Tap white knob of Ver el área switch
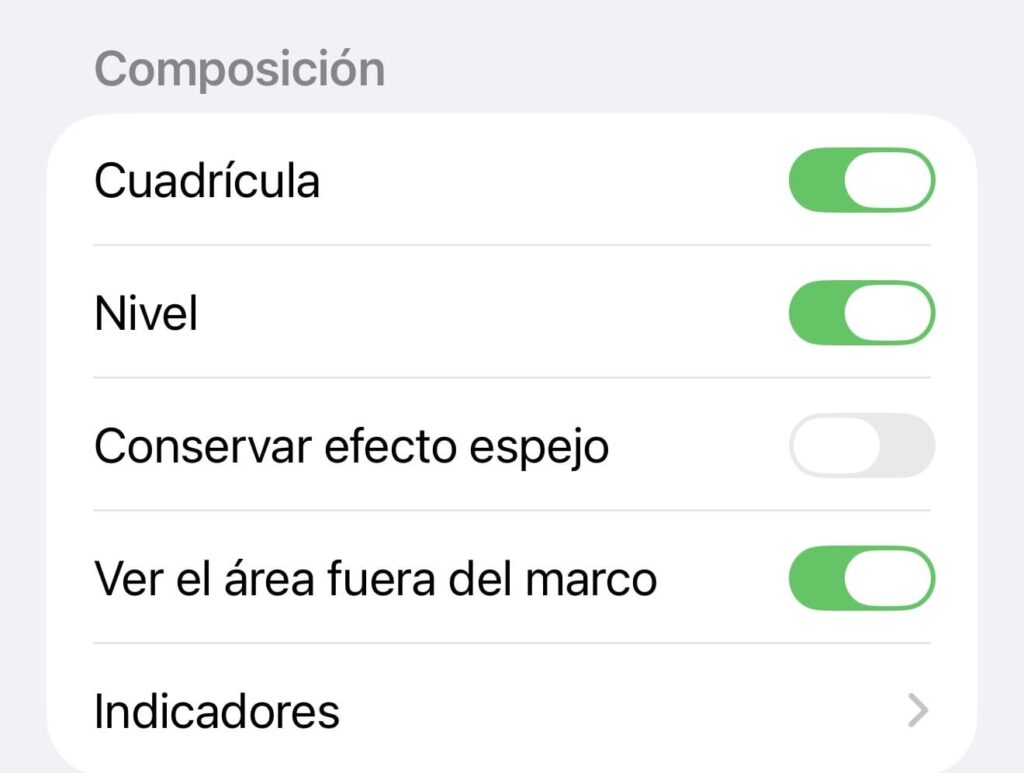The image size is (1024, 773). (x=888, y=578)
